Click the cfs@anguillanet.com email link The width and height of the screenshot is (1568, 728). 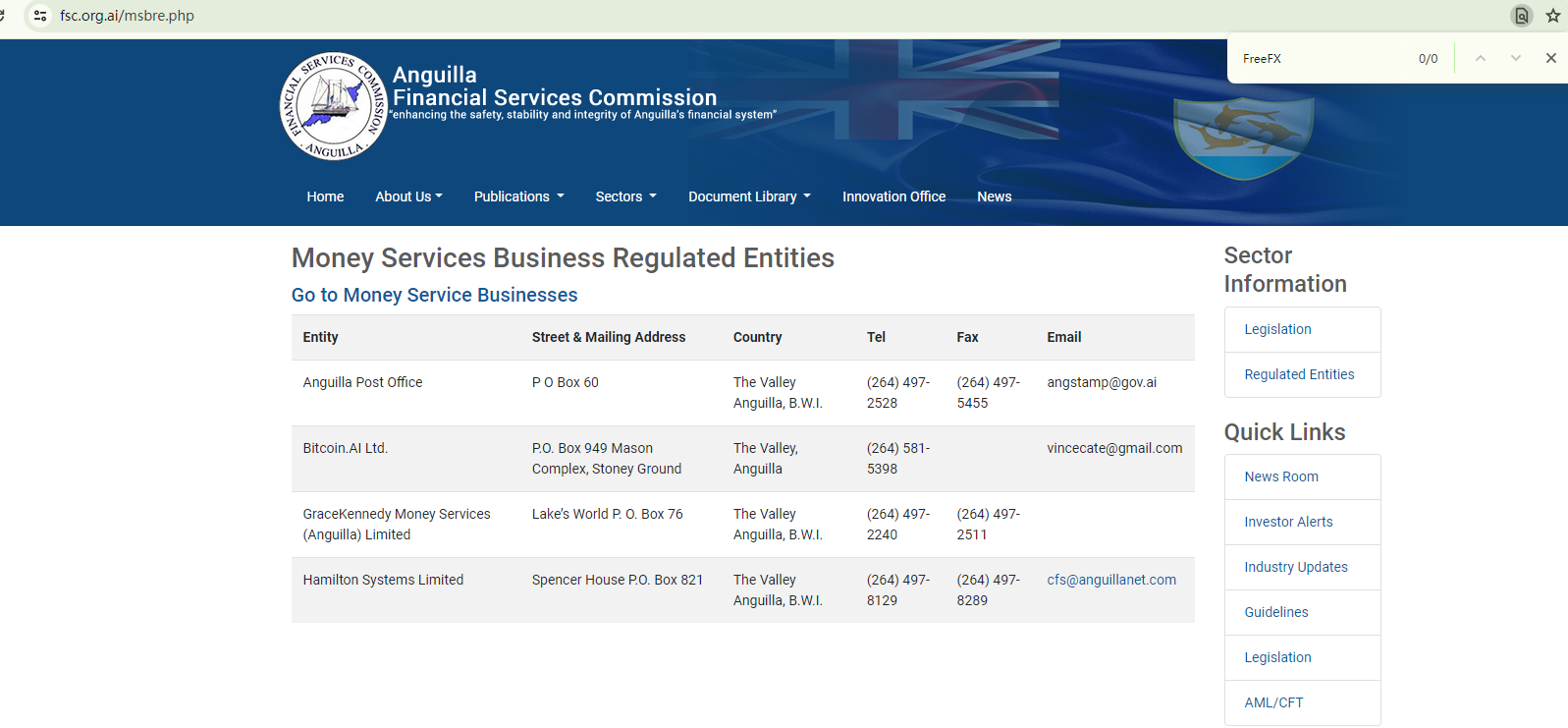tap(1110, 580)
